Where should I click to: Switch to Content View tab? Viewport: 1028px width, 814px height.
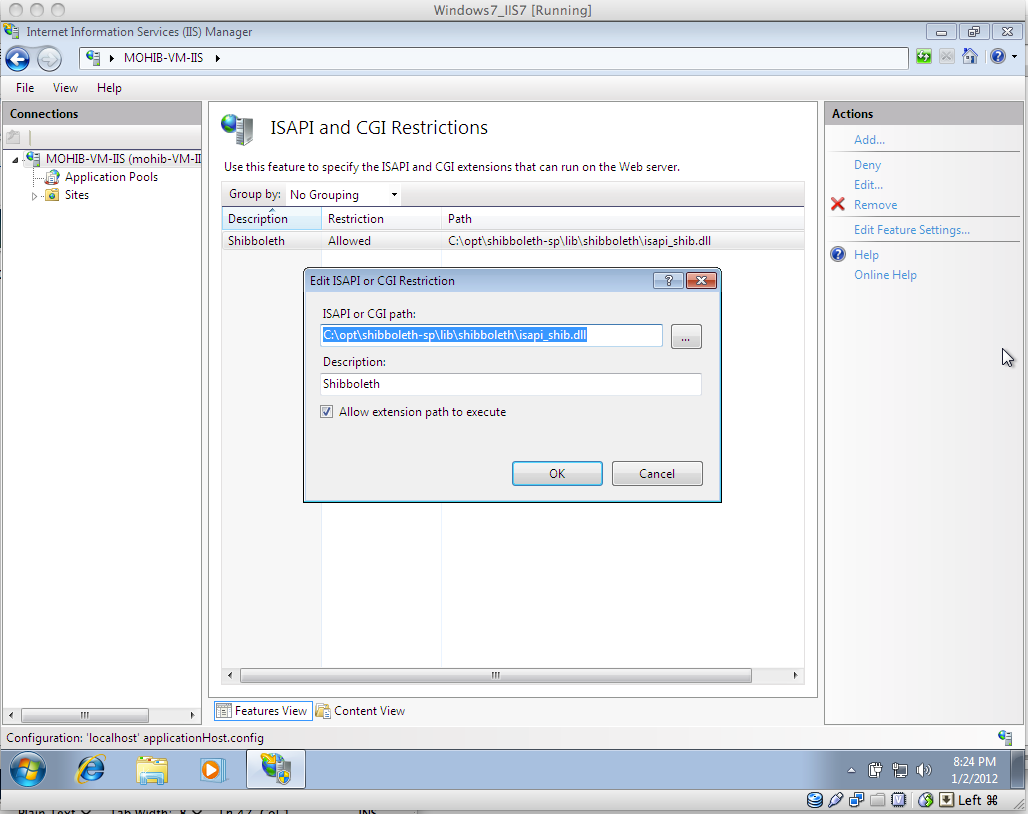(360, 711)
